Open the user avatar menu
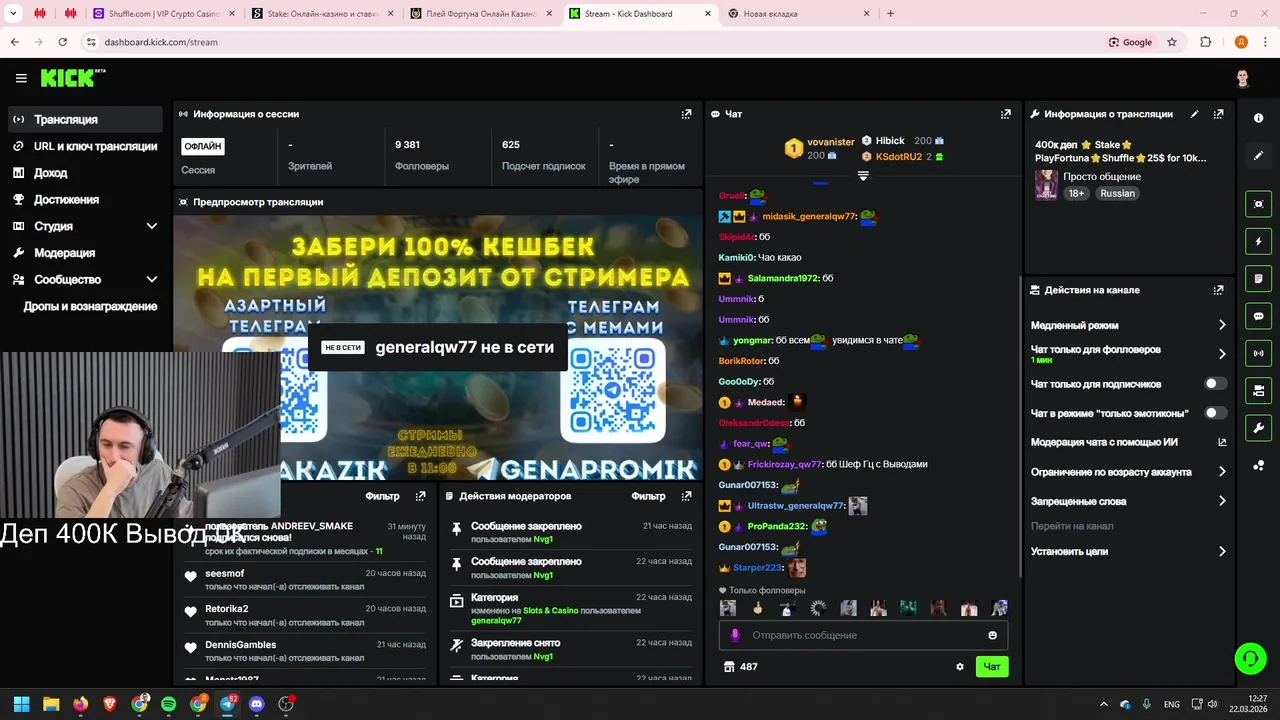1280x720 pixels. point(1242,78)
